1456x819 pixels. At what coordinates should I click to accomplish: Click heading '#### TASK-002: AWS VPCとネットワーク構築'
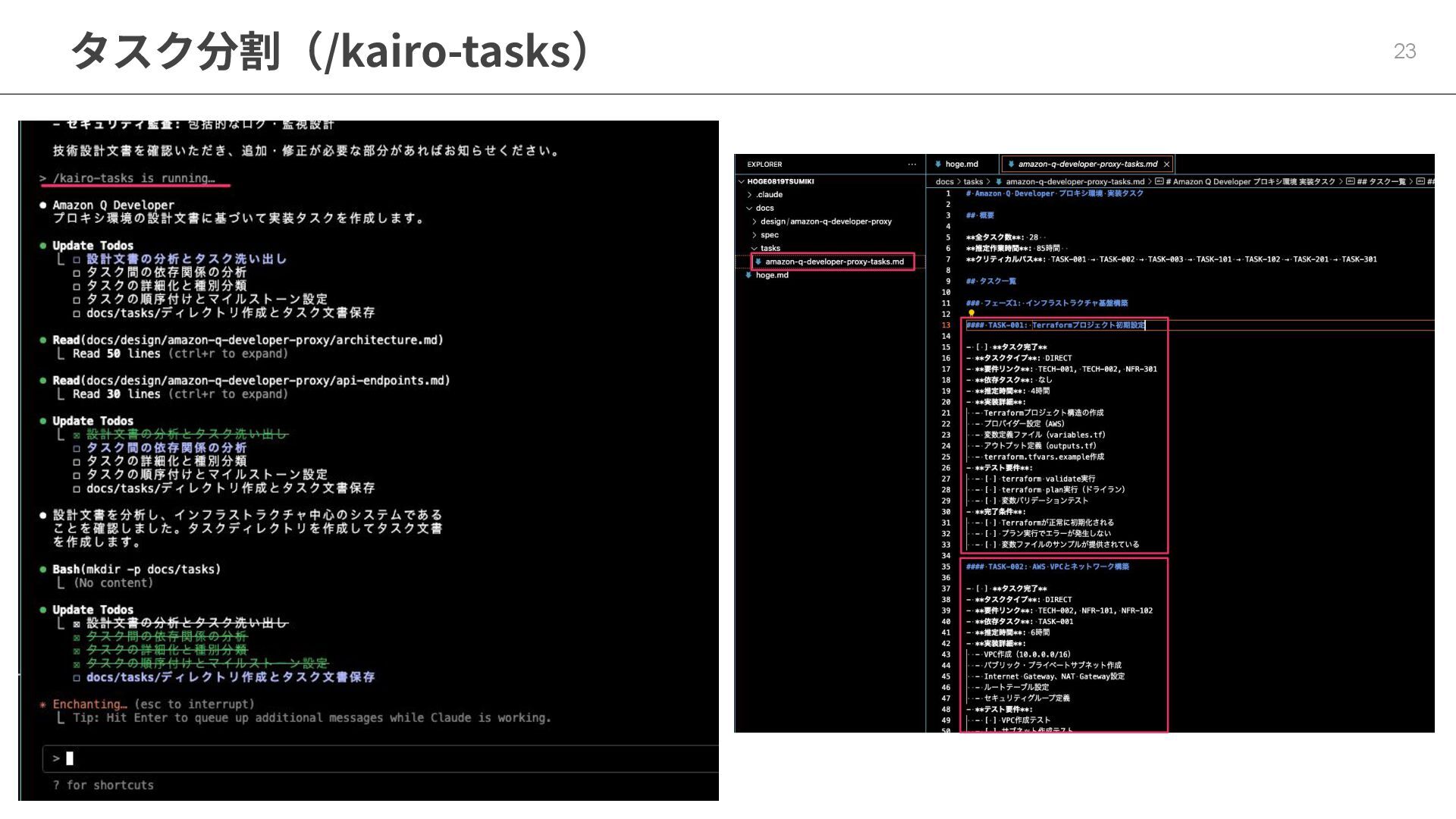[x=1048, y=566]
